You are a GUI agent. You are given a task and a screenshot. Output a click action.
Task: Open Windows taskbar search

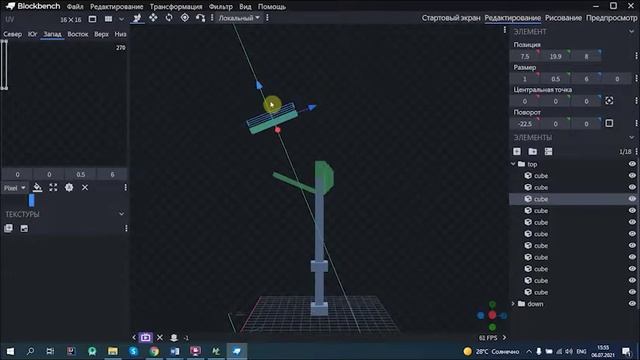coord(31,351)
